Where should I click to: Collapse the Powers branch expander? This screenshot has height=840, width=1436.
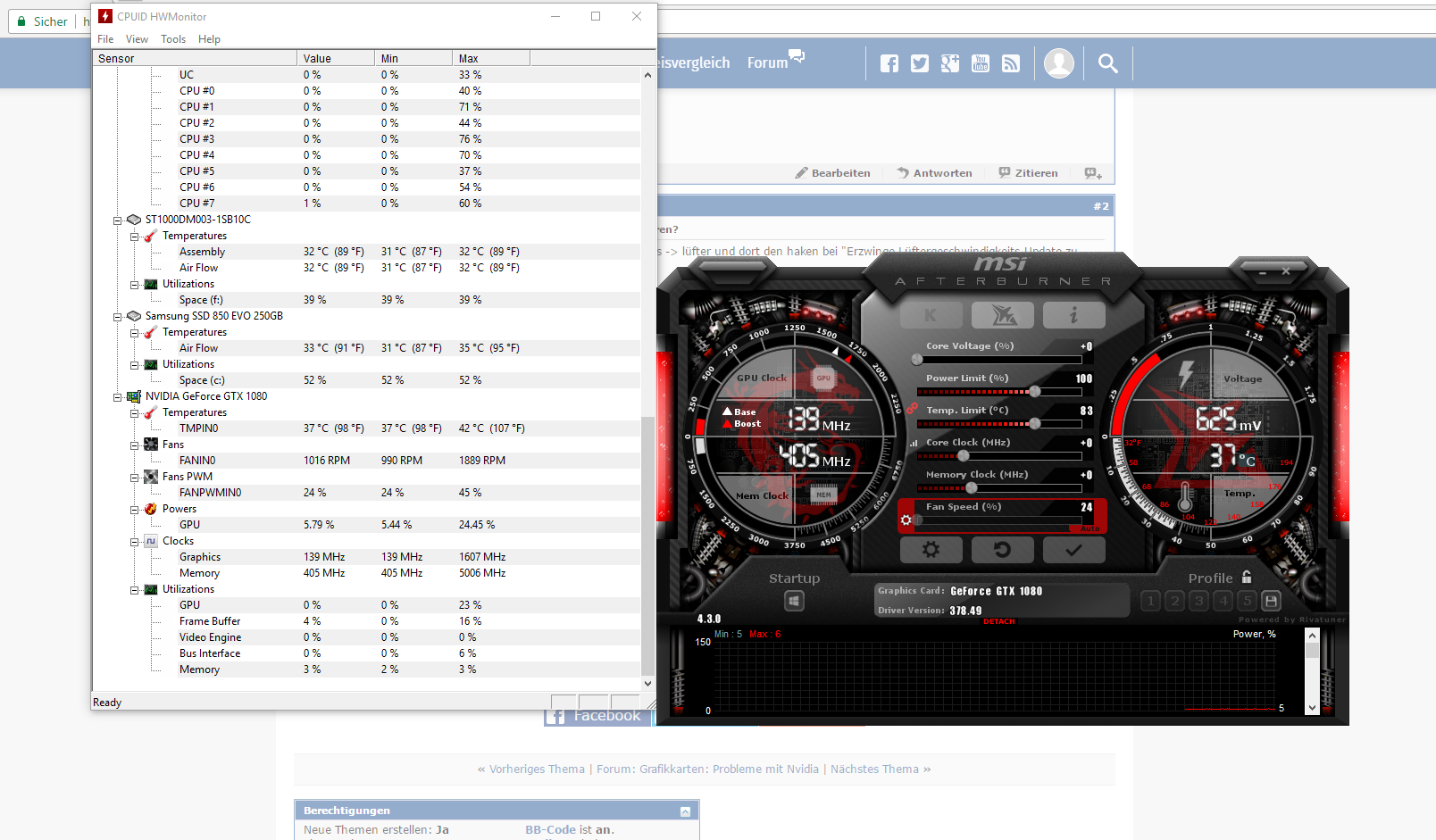(x=134, y=509)
